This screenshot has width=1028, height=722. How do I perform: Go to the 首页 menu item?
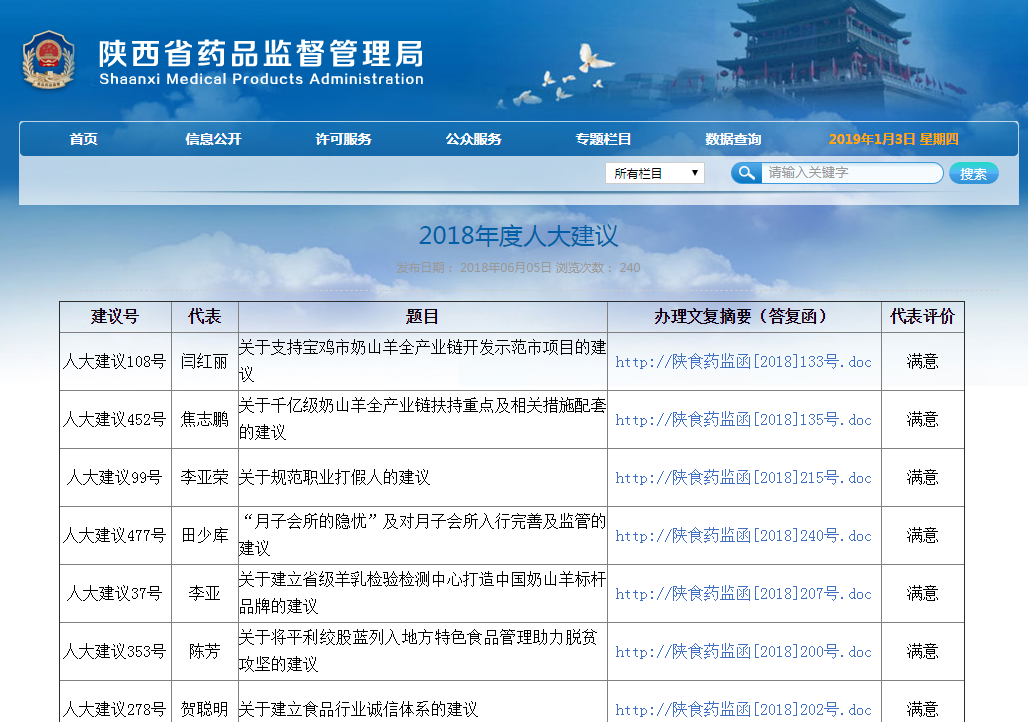click(84, 139)
